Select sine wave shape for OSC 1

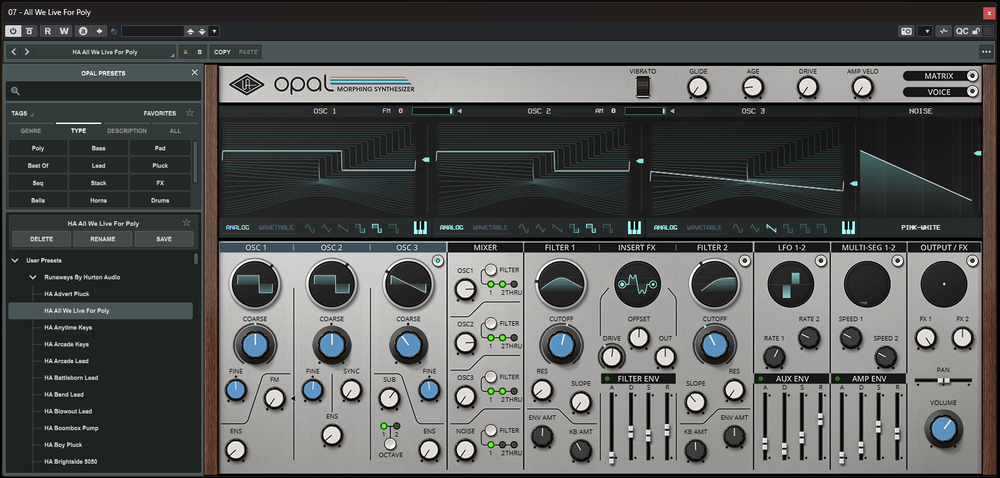[310, 227]
